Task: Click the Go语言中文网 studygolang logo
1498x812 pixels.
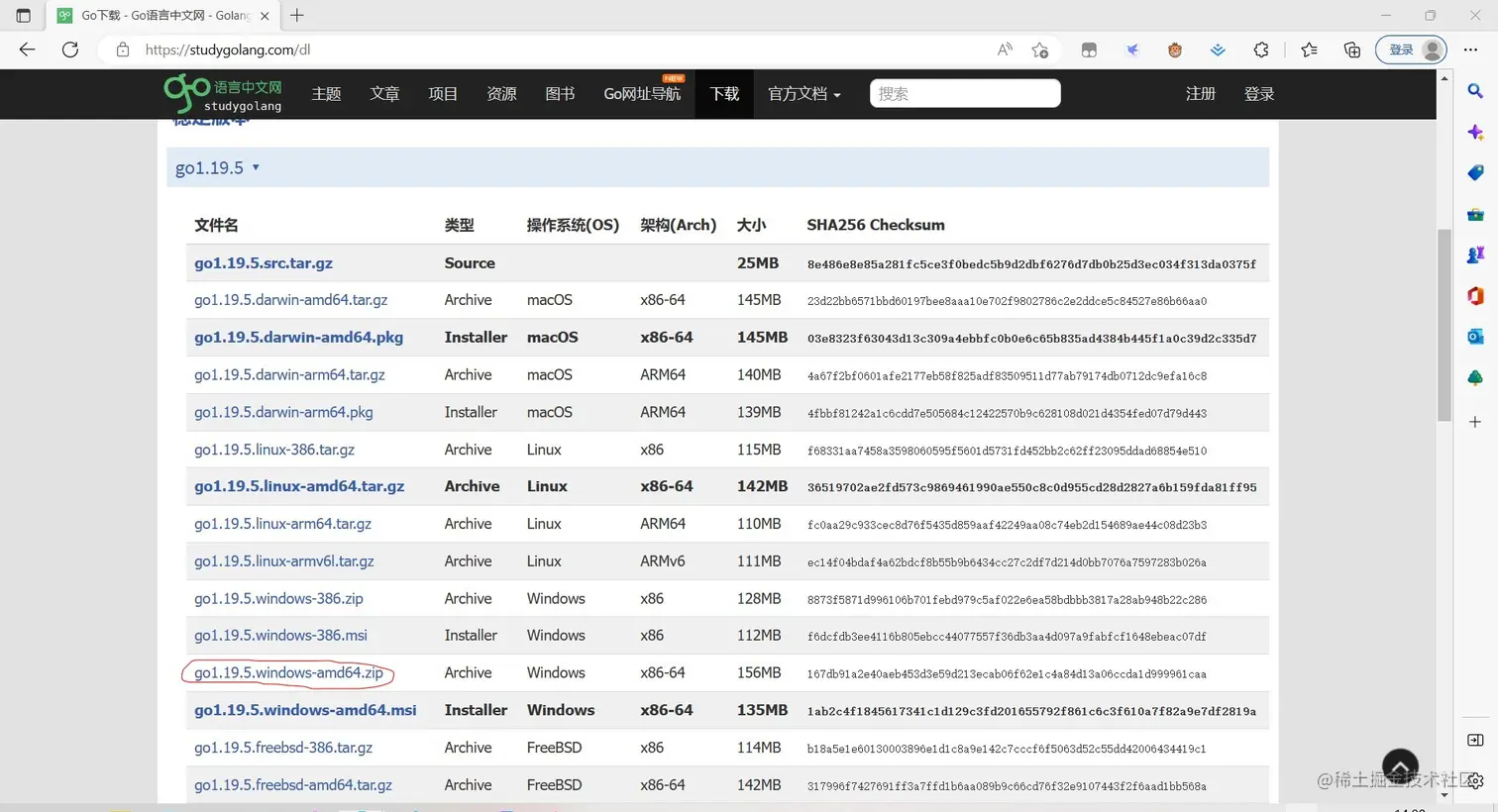Action: 223,94
